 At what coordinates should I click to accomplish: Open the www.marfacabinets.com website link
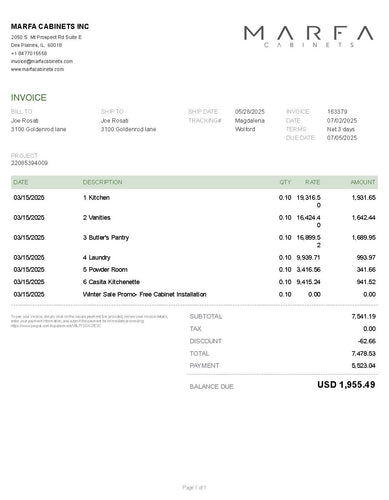37,69
